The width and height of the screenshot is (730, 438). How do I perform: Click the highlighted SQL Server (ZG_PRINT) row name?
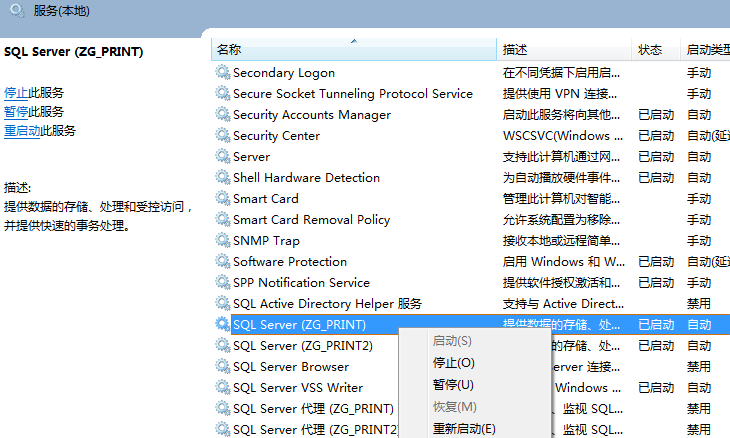click(x=299, y=324)
